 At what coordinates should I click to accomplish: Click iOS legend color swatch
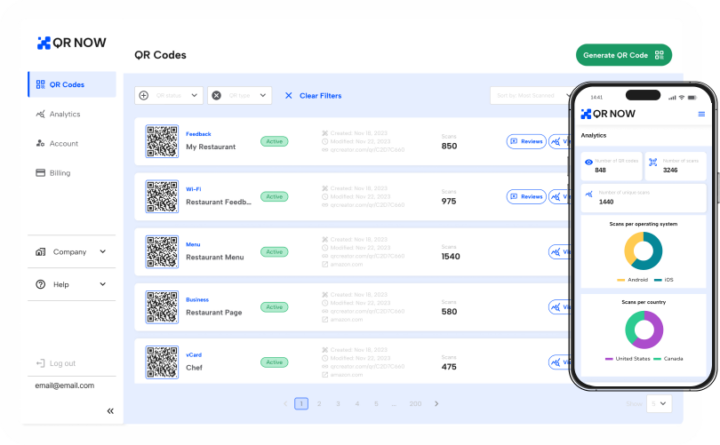coord(658,280)
